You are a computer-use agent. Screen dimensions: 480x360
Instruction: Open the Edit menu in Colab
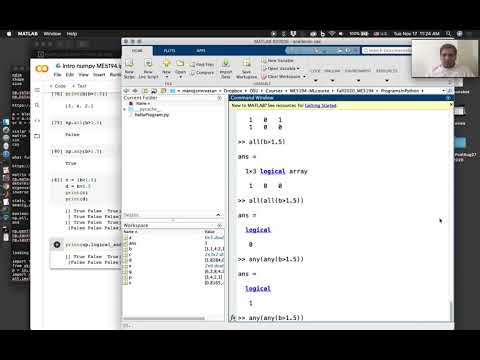click(x=69, y=75)
